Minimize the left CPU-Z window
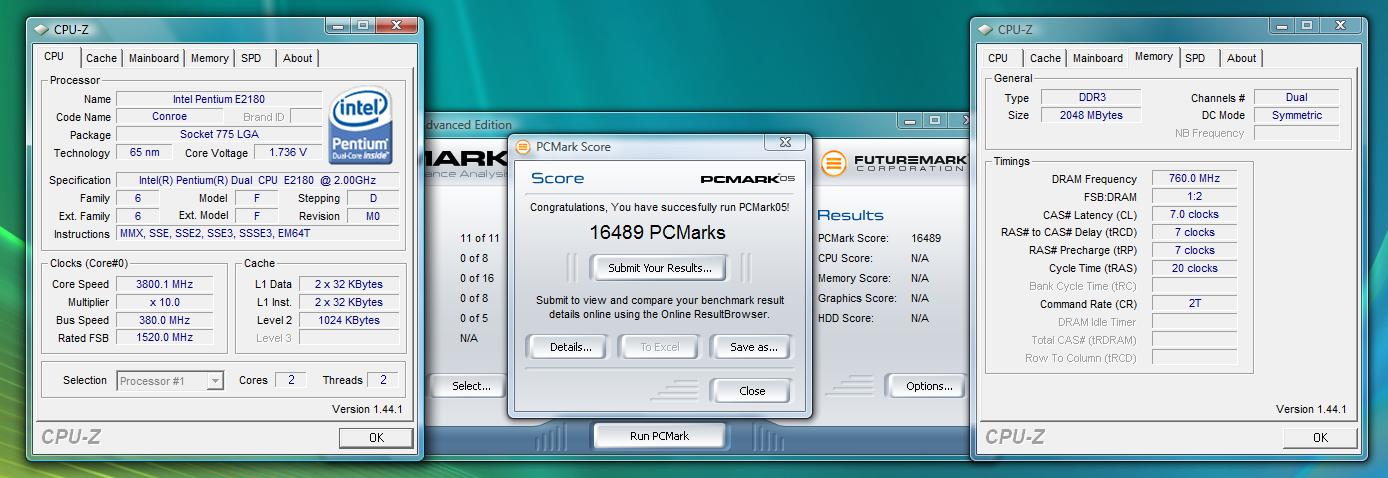This screenshot has height=478, width=1388. [336, 25]
